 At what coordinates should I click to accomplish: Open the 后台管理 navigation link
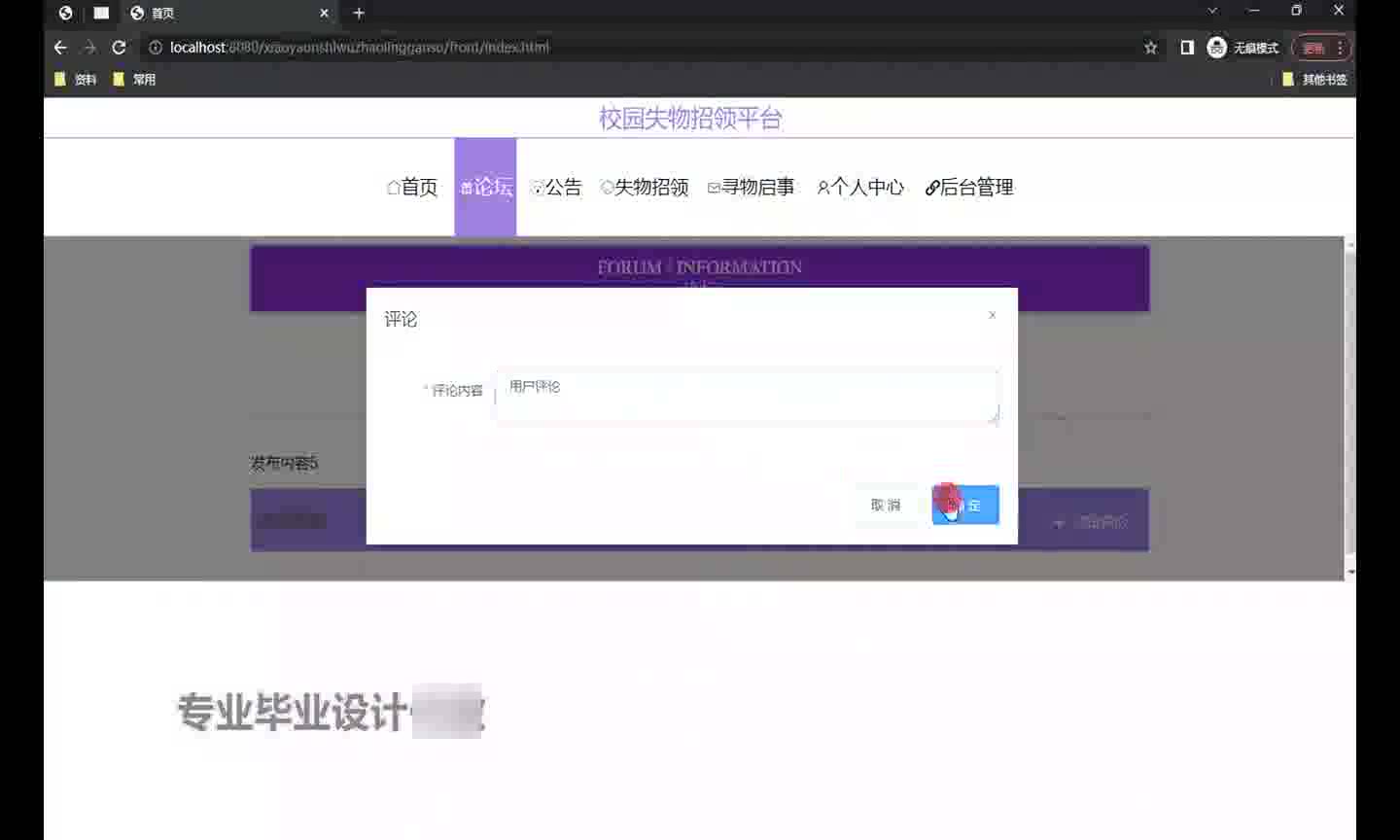pos(969,187)
